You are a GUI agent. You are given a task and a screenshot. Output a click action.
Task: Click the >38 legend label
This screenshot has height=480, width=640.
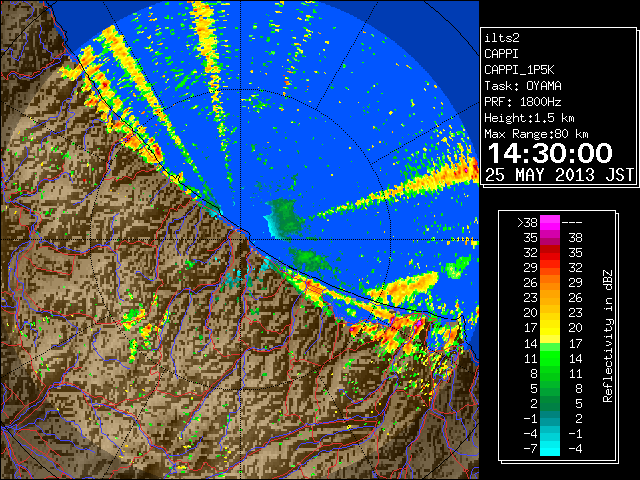(527, 223)
